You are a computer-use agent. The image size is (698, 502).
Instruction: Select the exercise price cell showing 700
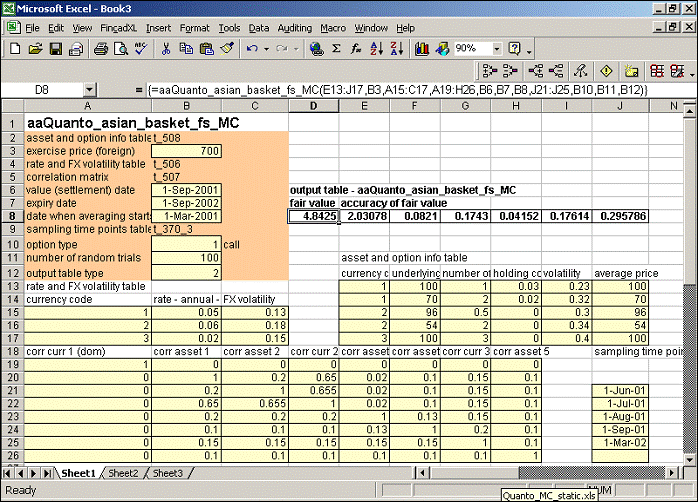187,151
